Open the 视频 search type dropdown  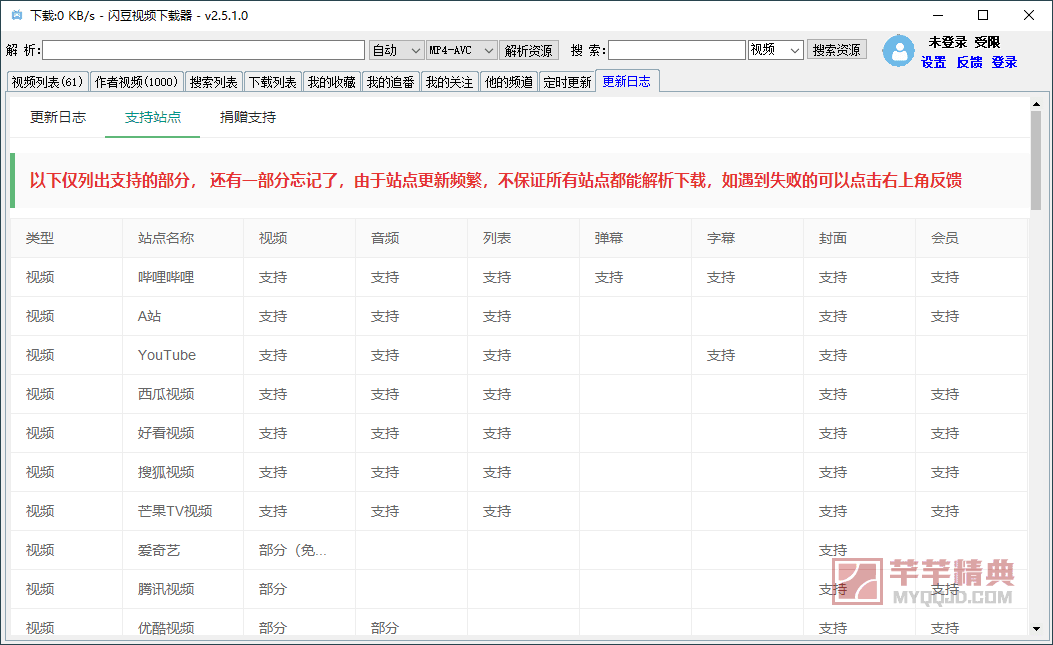(776, 50)
